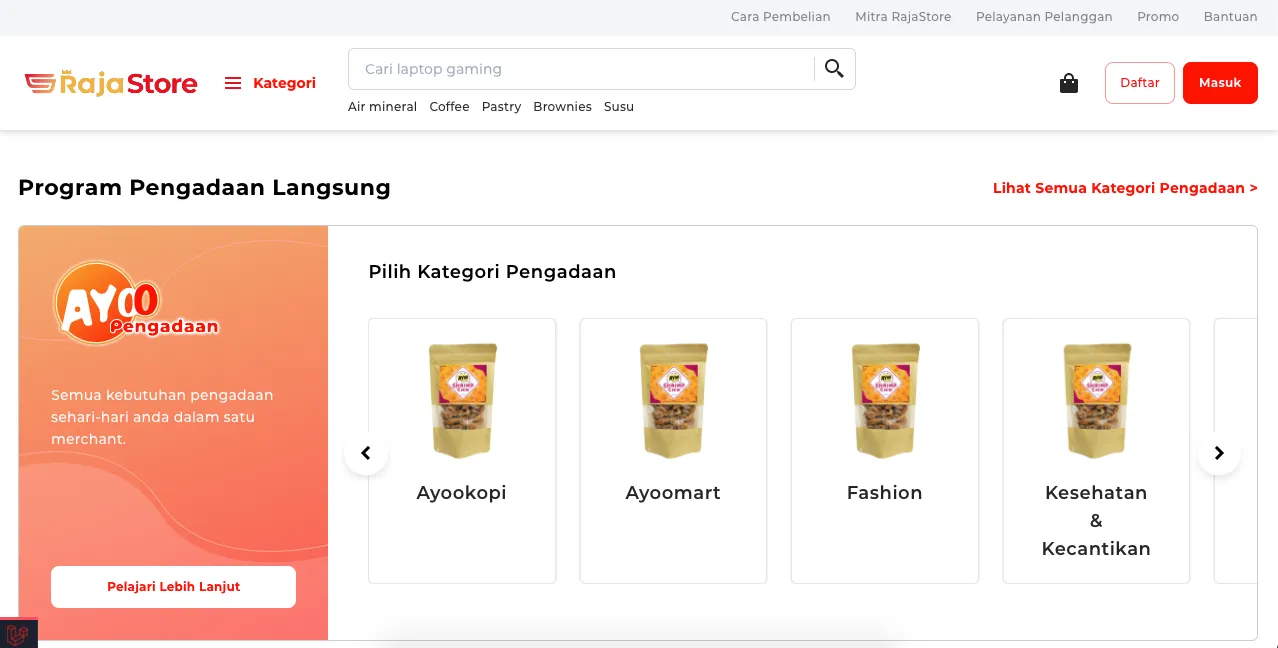The width and height of the screenshot is (1278, 648).
Task: Select the 'Brownies' search suggestion
Action: (x=562, y=107)
